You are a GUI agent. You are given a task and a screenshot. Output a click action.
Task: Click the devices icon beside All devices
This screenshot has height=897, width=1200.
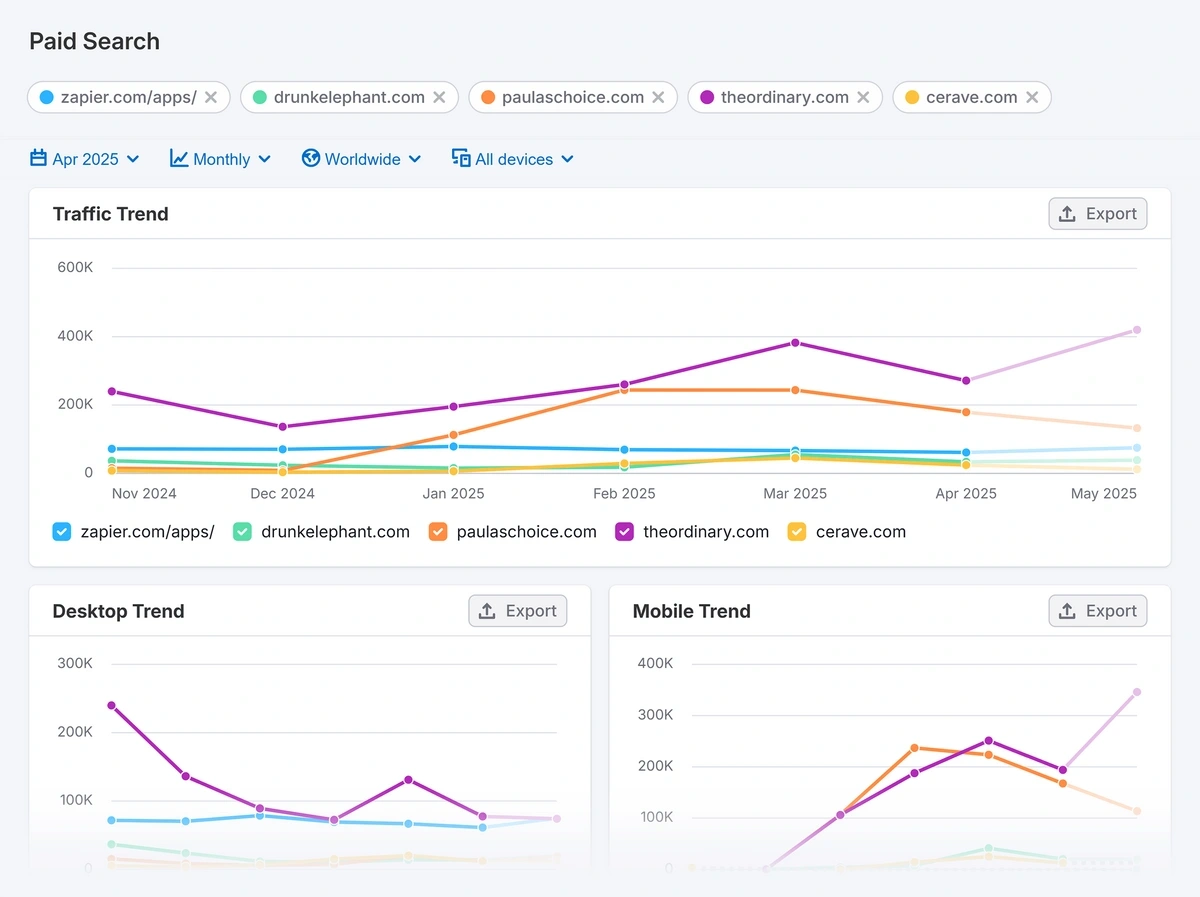click(461, 158)
